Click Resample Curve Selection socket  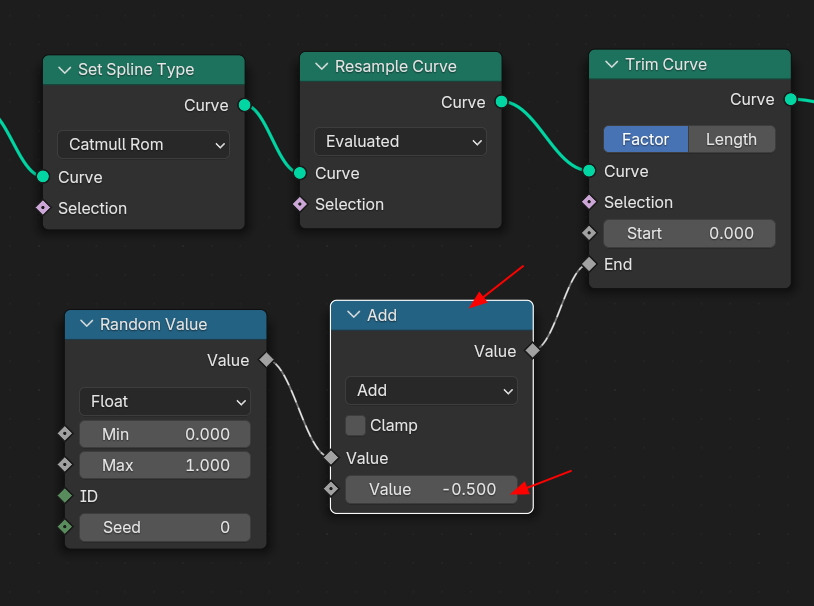click(x=300, y=204)
